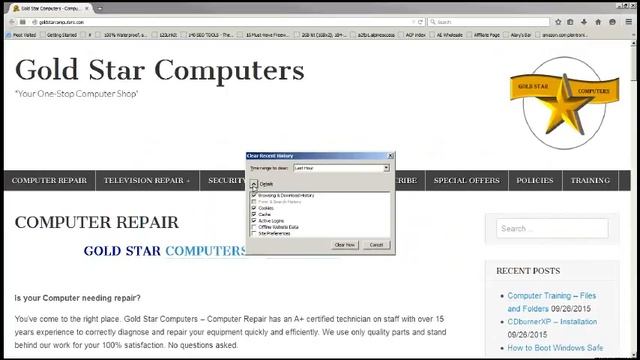Open the AE Wholesale bookmark

(x=446, y=35)
